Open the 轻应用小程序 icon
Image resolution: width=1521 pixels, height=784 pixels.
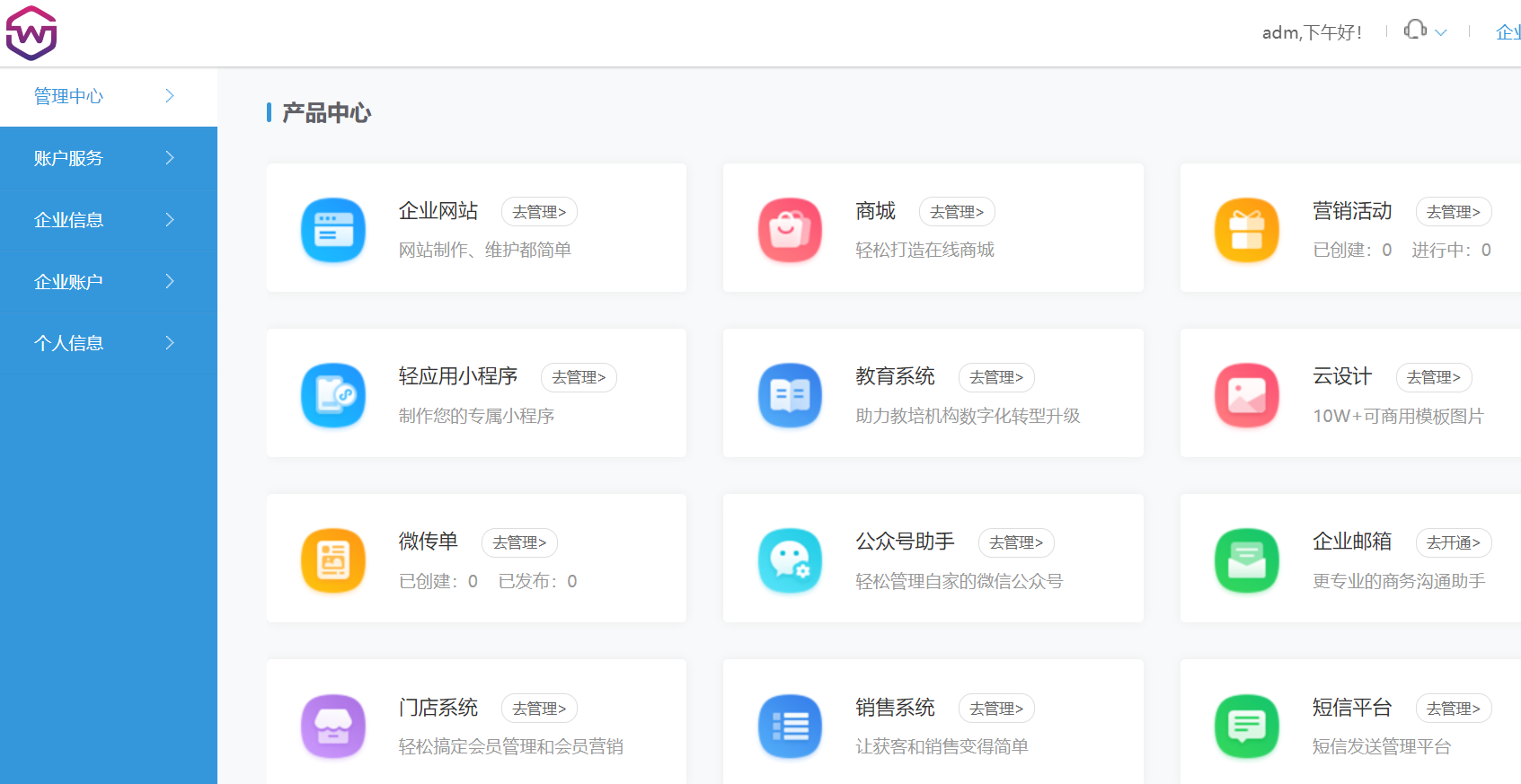(x=333, y=395)
